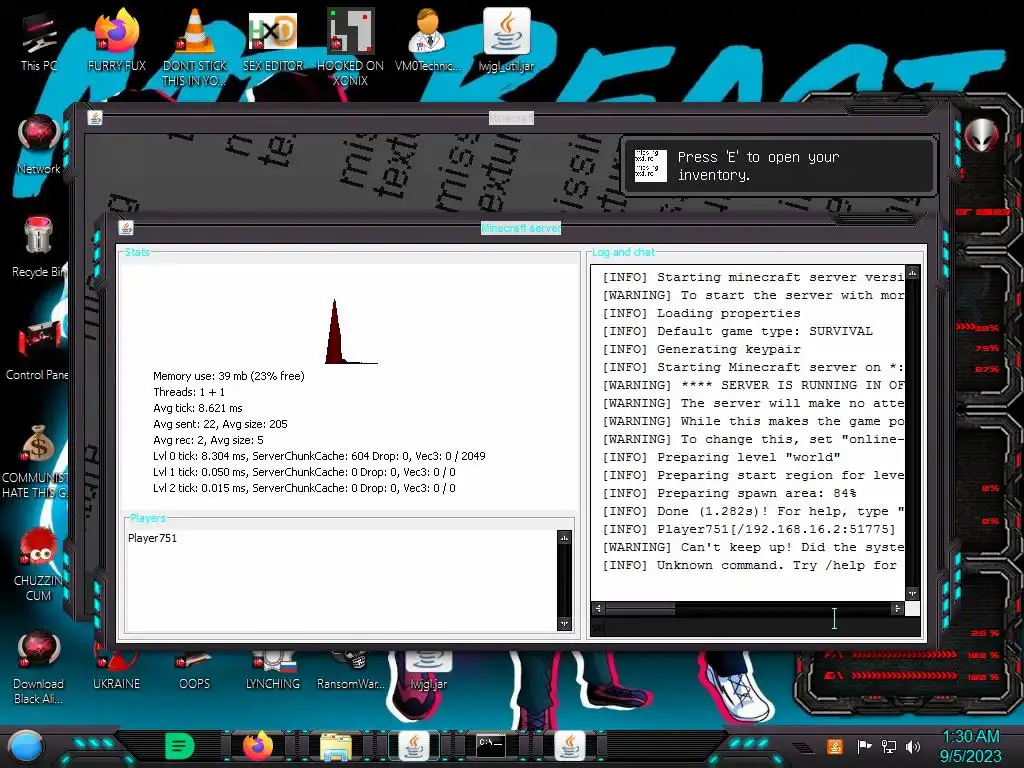
Task: Click the volume speaker tray icon
Action: (x=913, y=747)
